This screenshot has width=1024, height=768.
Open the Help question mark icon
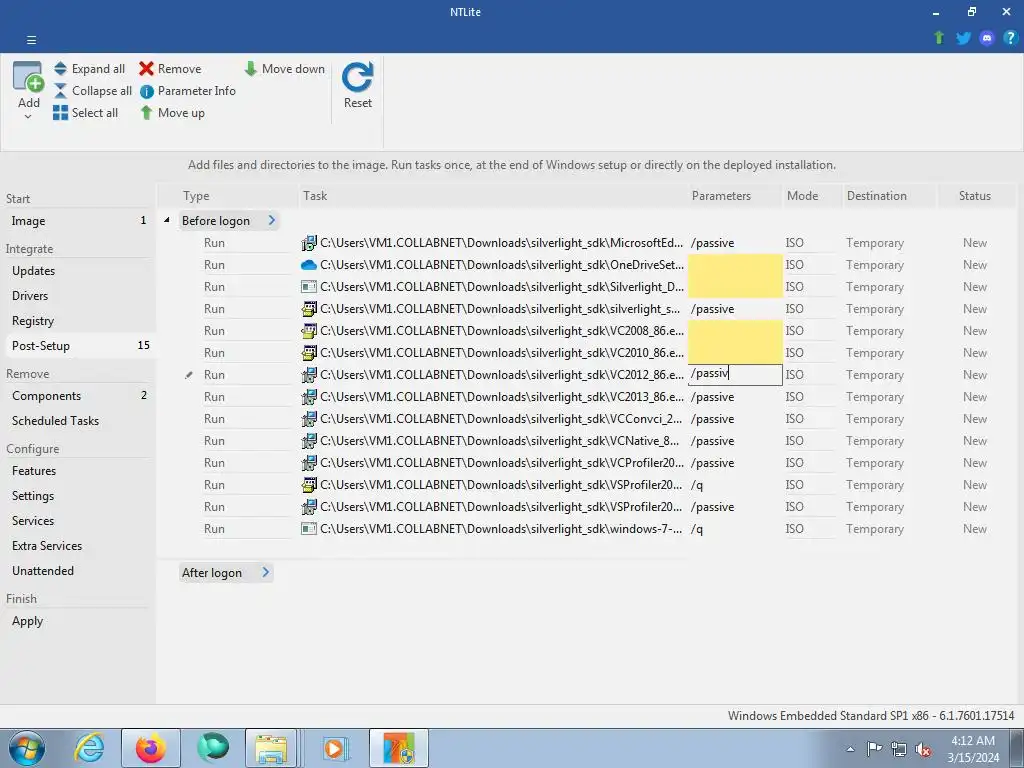[1010, 38]
